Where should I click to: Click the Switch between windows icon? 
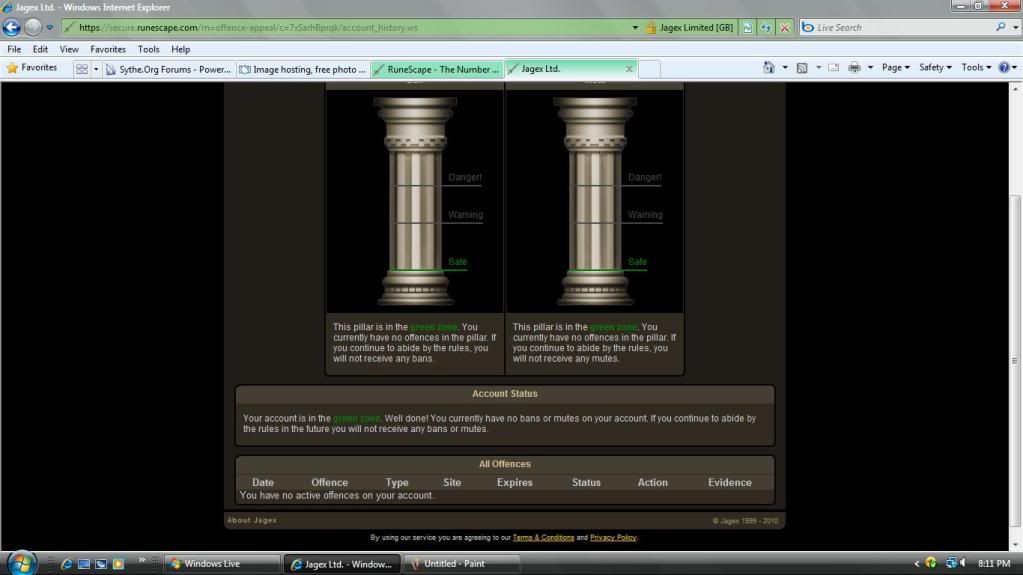[100, 564]
